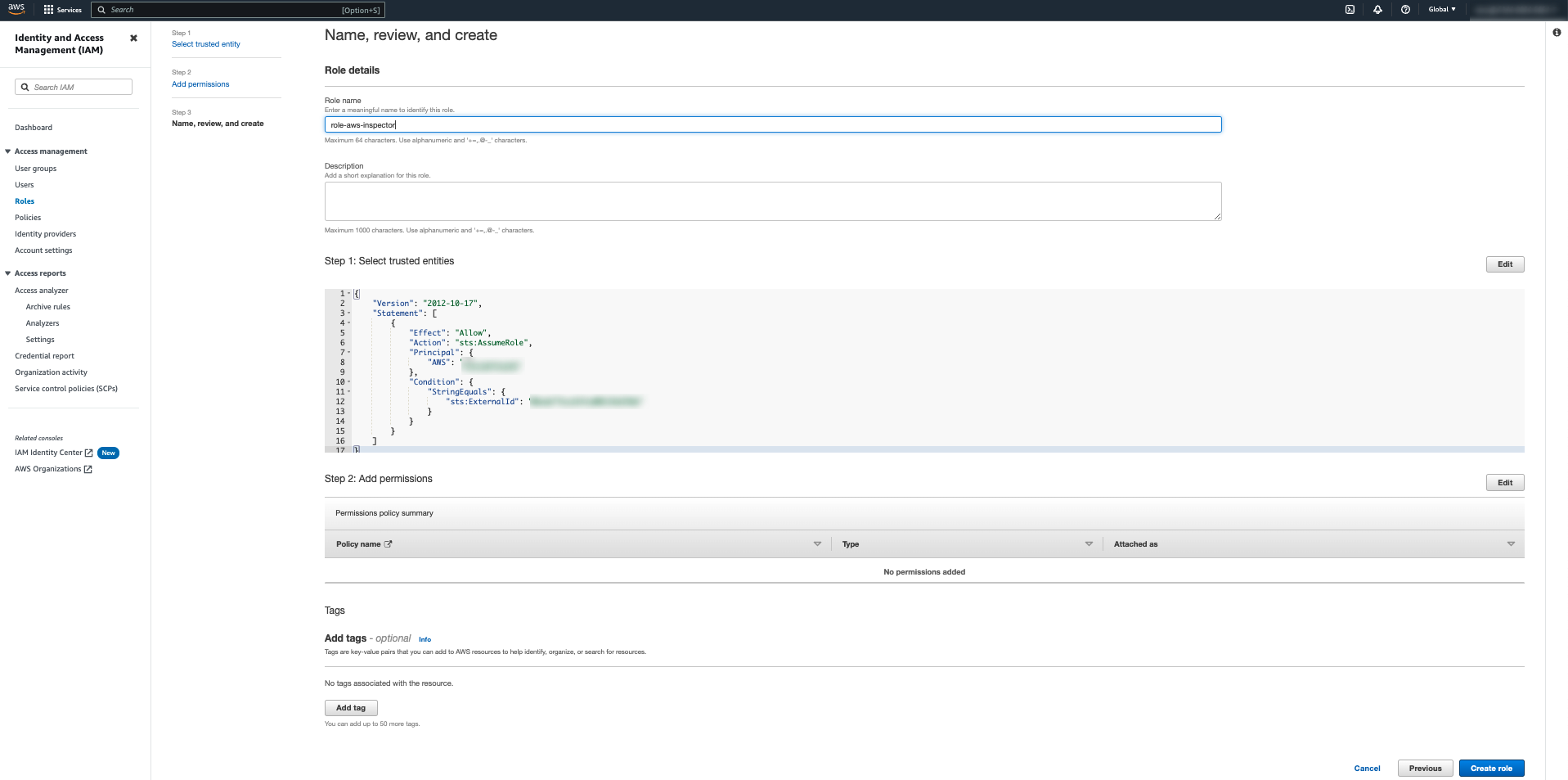1568x780 pixels.
Task: Click the external link icon beside AWS Organizations
Action: [x=88, y=469]
